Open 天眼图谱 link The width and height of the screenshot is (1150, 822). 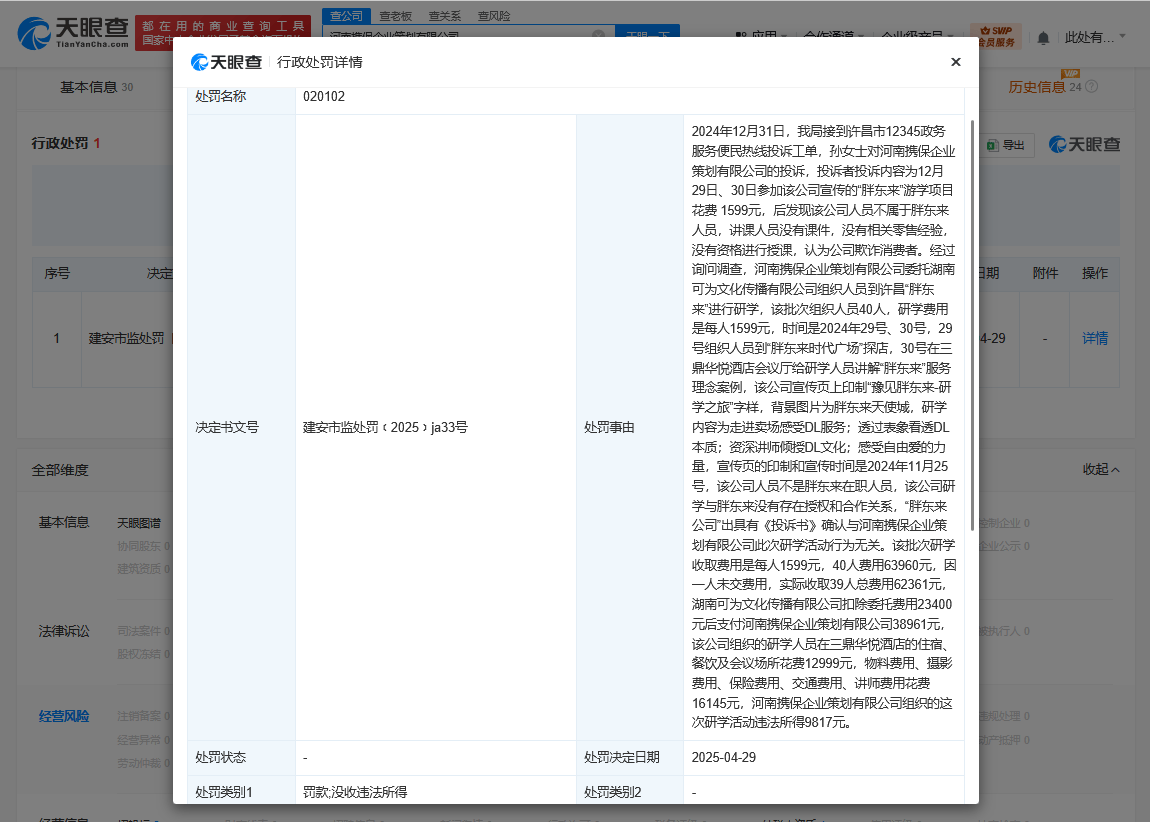139,523
